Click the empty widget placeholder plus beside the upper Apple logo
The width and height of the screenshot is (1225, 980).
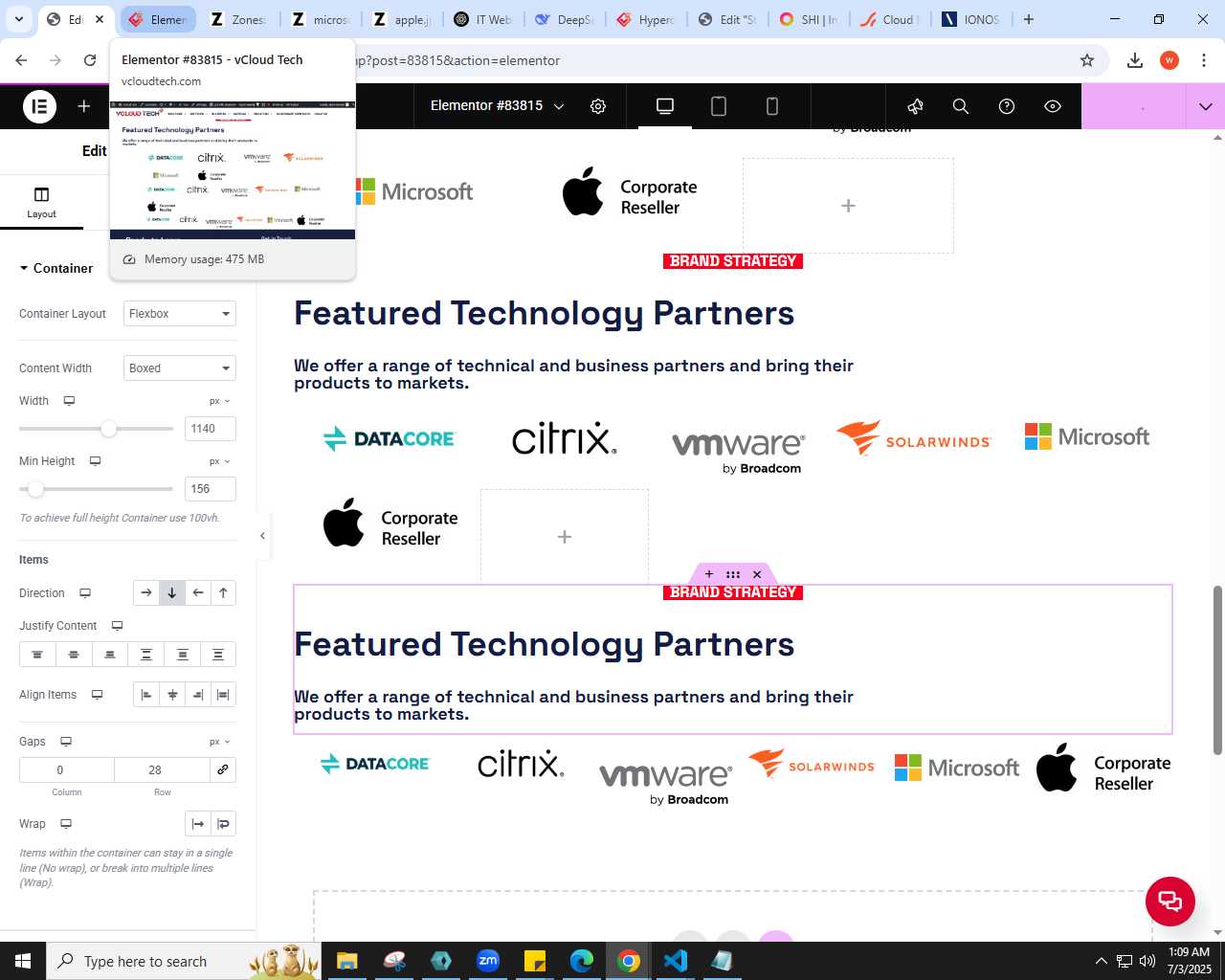(x=848, y=206)
